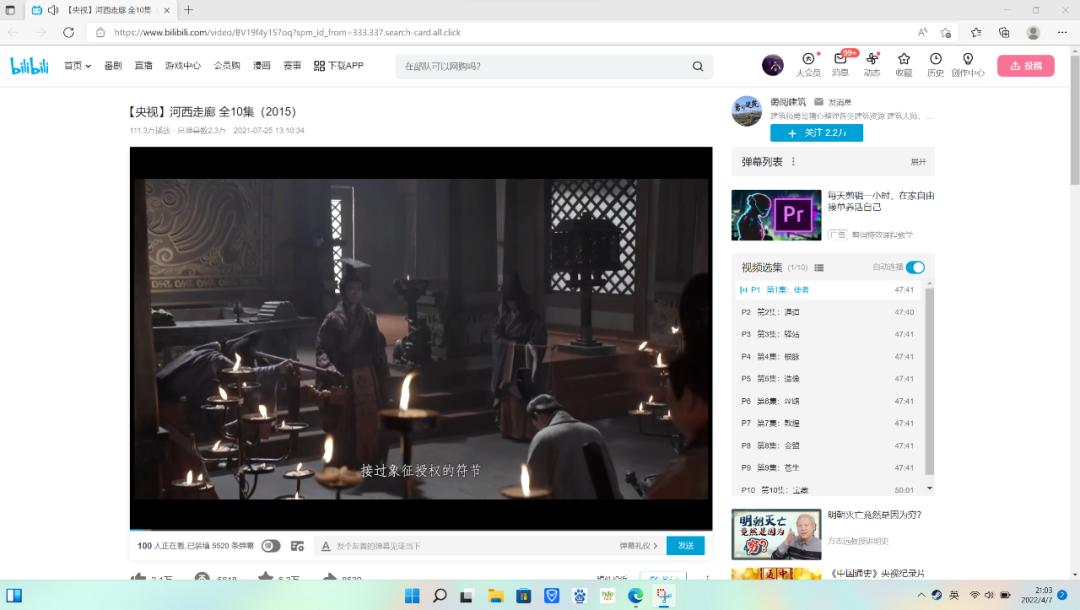The width and height of the screenshot is (1080, 610).
Task: Open the 收藏 favorites star icon
Action: 904,62
